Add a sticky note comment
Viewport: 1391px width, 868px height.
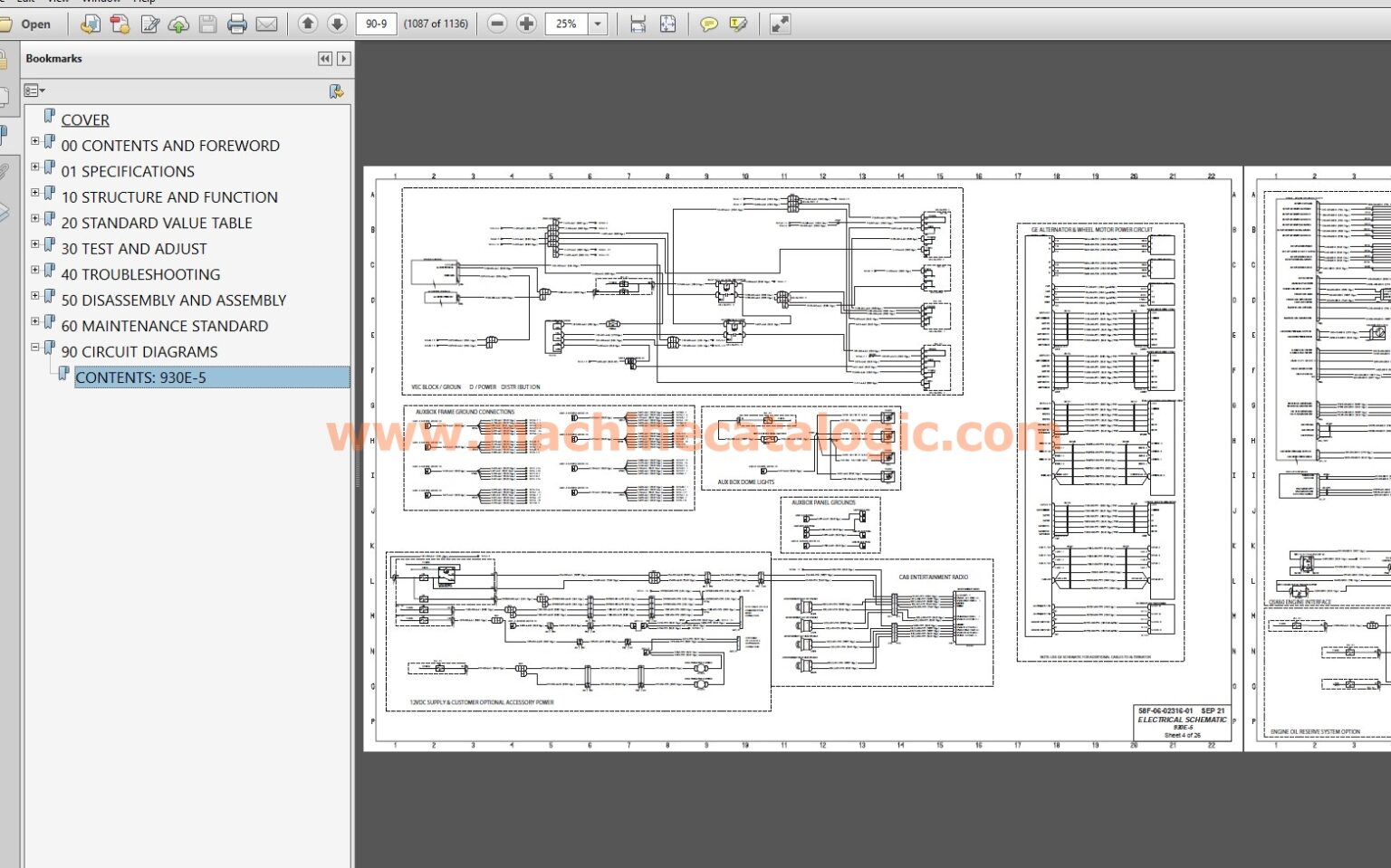pyautogui.click(x=709, y=24)
